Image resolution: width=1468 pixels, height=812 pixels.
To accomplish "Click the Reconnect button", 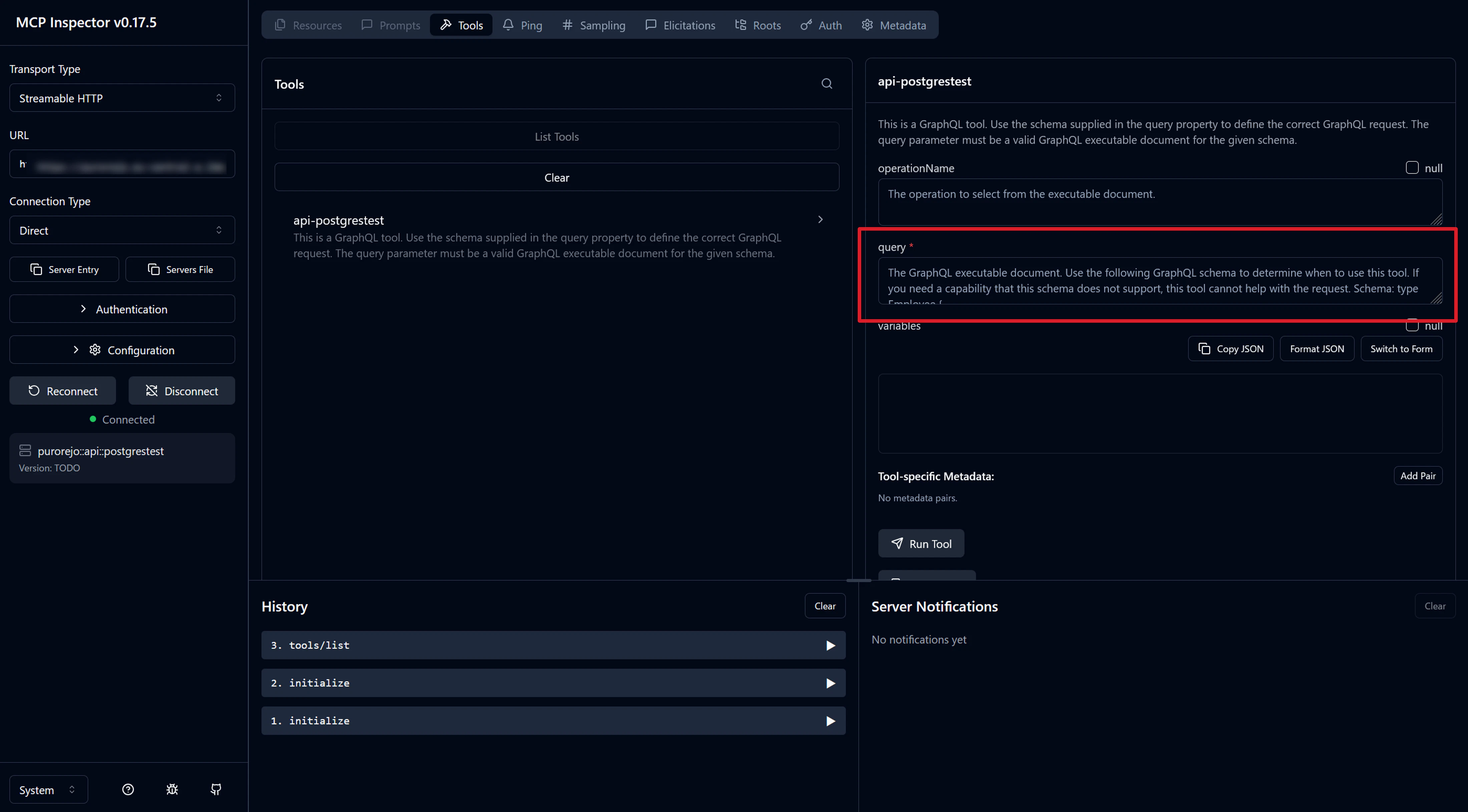I will click(63, 391).
